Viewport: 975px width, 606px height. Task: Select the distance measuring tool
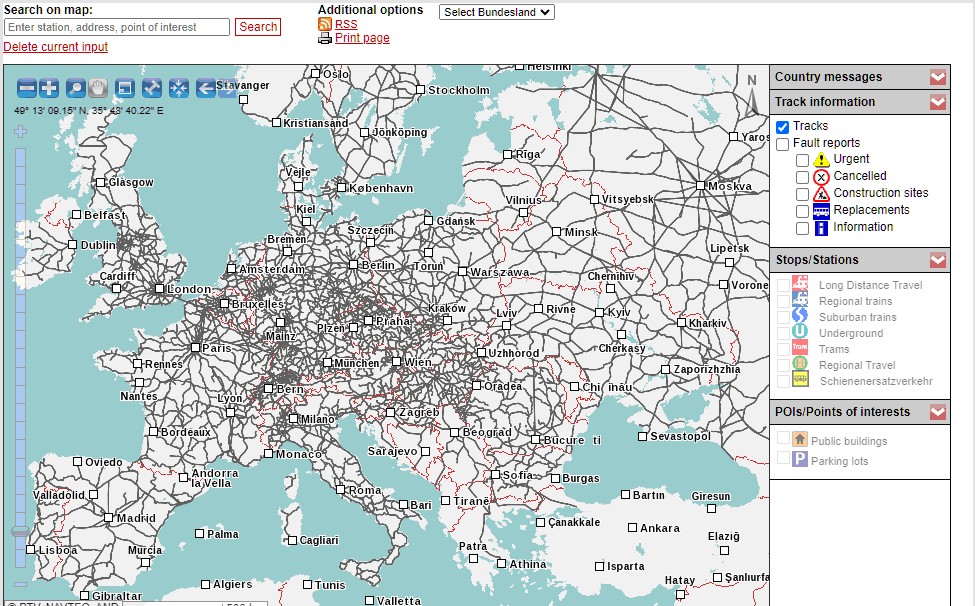point(152,88)
